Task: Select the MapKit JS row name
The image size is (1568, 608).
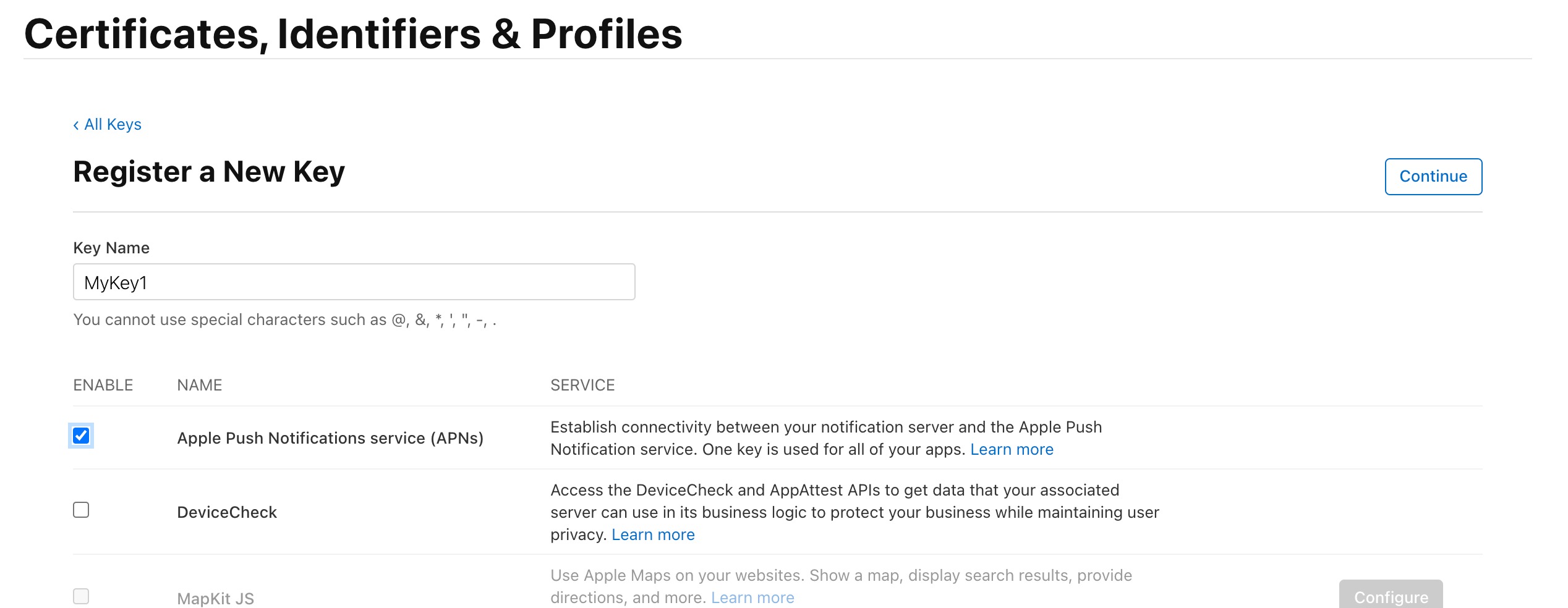Action: click(214, 597)
